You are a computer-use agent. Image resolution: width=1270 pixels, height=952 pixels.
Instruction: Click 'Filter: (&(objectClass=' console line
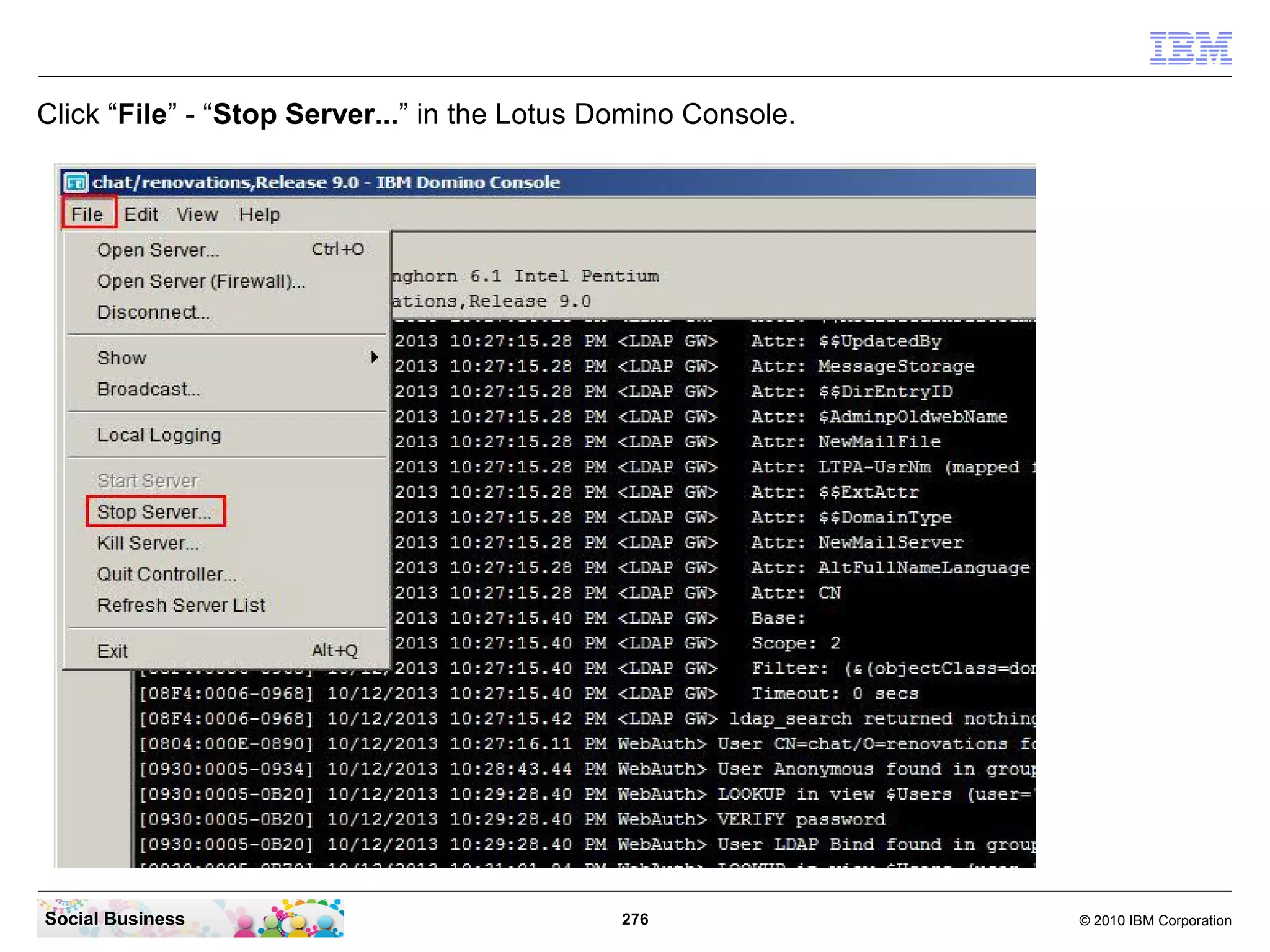tap(894, 669)
